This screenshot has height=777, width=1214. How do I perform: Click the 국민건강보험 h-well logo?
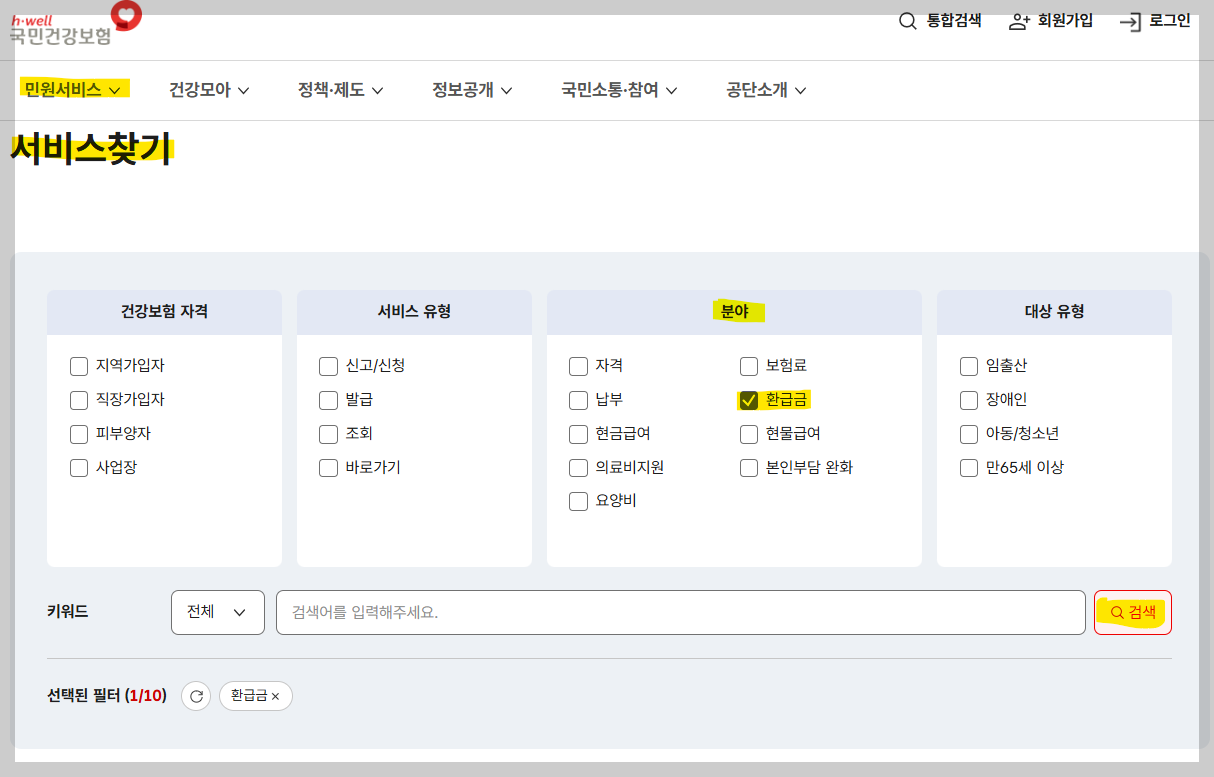coord(76,24)
